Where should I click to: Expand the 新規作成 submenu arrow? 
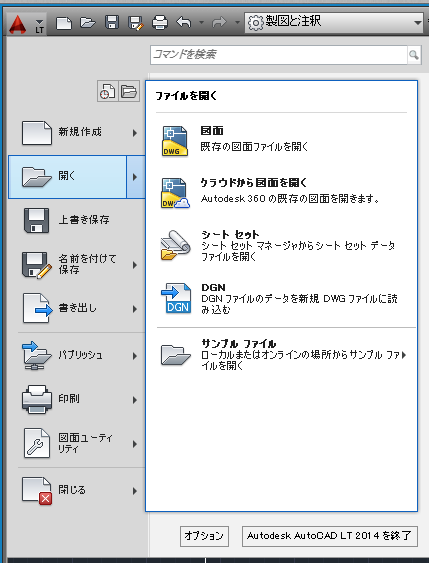click(x=135, y=133)
